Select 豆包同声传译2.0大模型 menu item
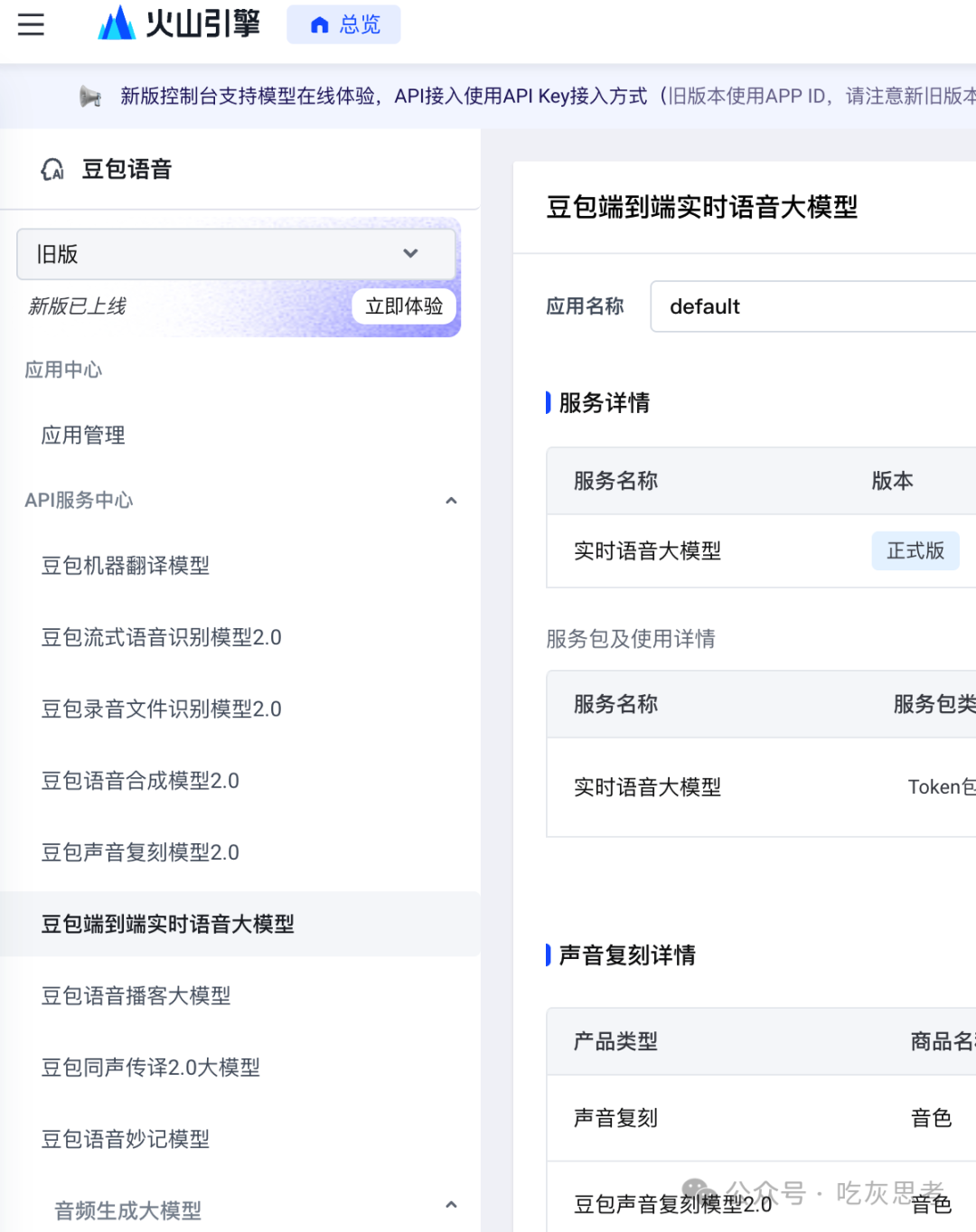Viewport: 976px width, 1232px height. point(151,1067)
